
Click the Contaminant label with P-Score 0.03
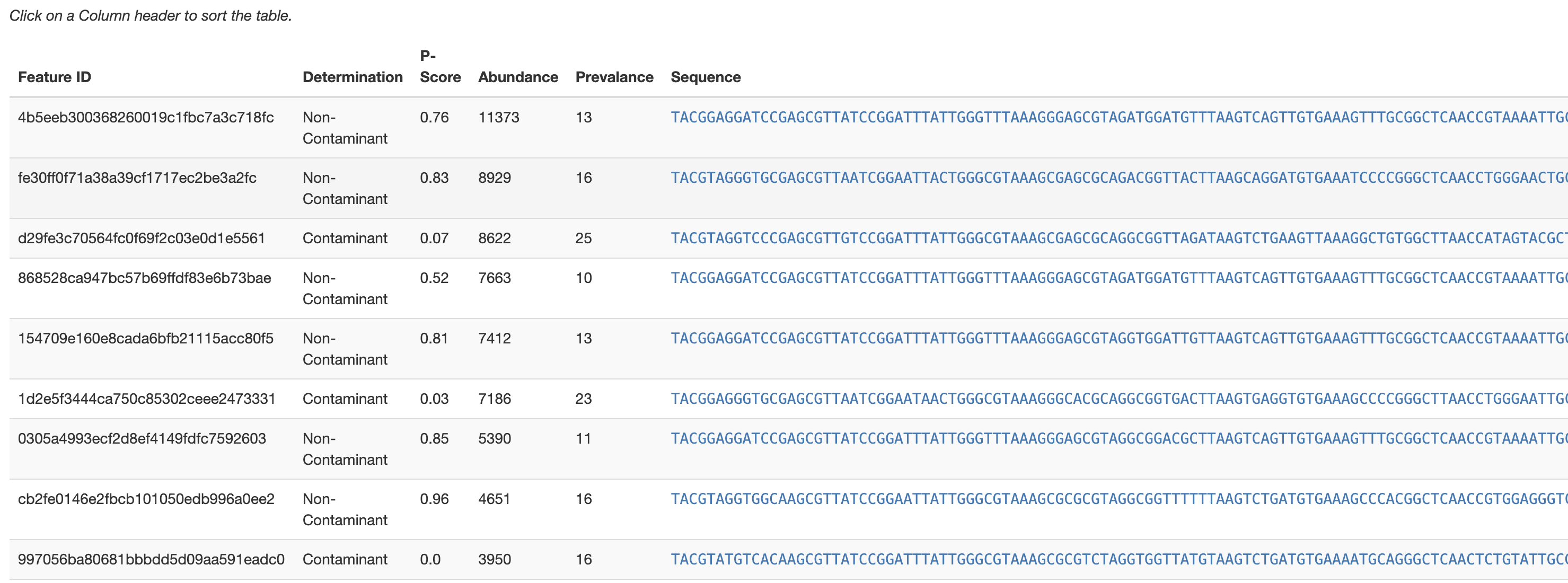(345, 399)
